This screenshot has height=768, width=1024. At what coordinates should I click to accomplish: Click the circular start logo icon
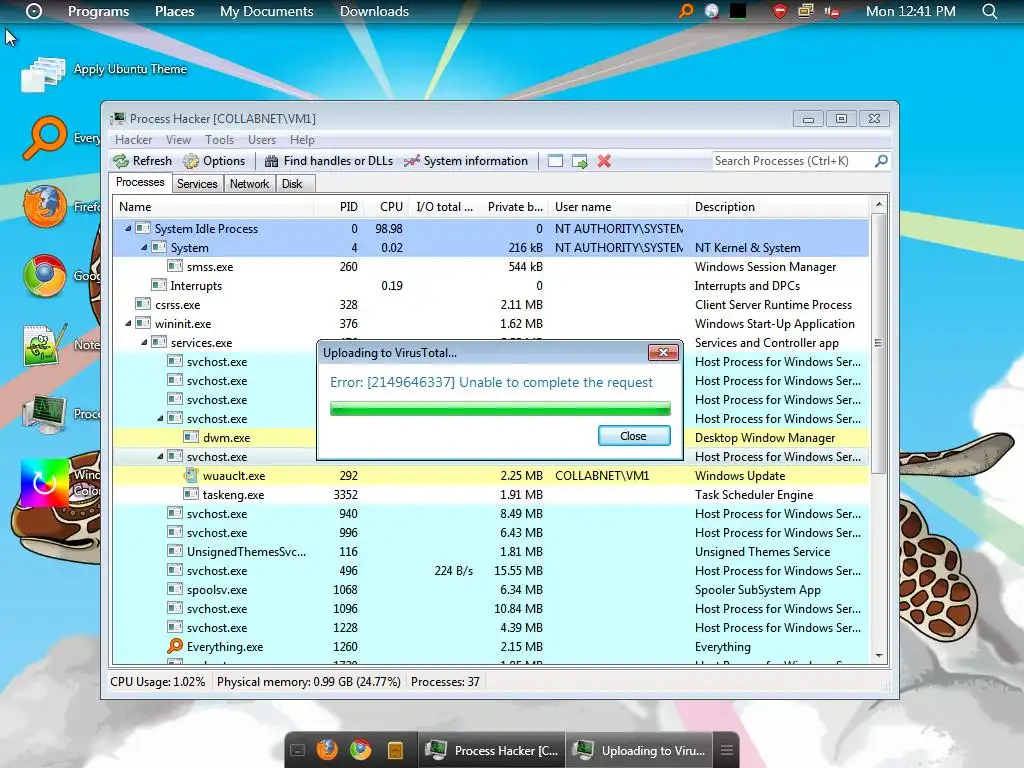[34, 11]
